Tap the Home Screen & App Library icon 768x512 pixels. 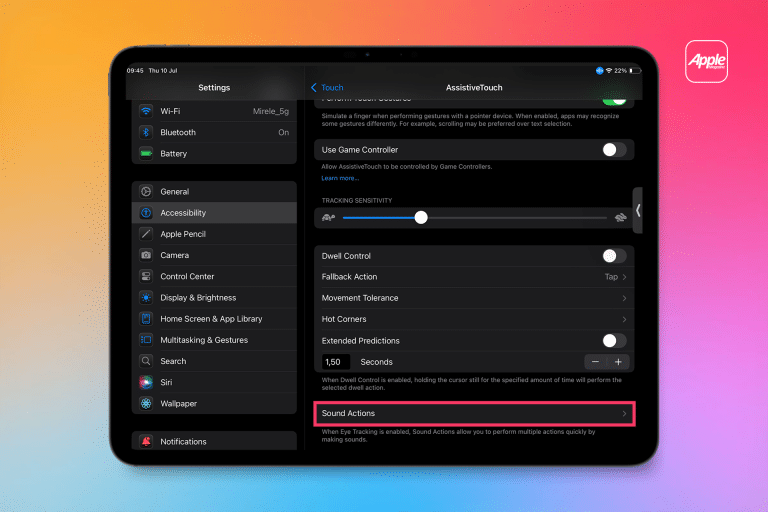146,318
